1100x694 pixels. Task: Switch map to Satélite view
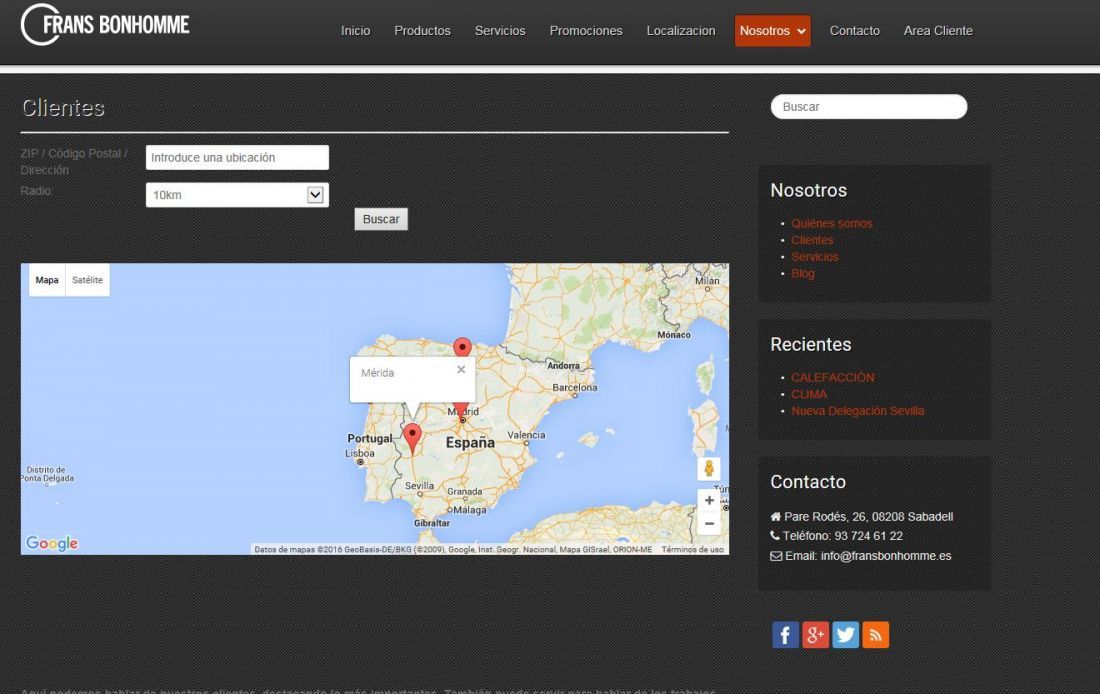[x=87, y=280]
